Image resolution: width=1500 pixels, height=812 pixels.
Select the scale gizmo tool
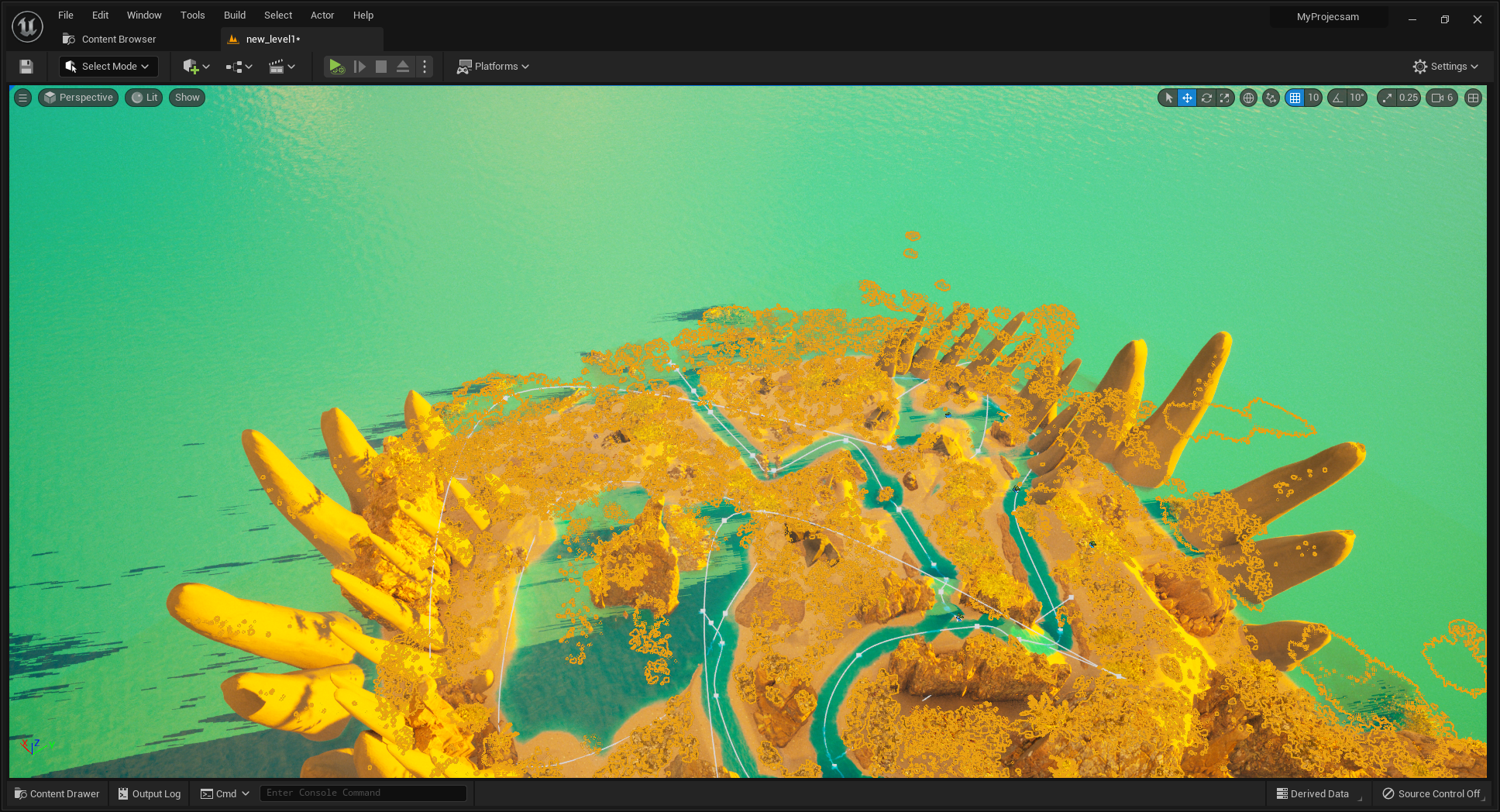1225,98
